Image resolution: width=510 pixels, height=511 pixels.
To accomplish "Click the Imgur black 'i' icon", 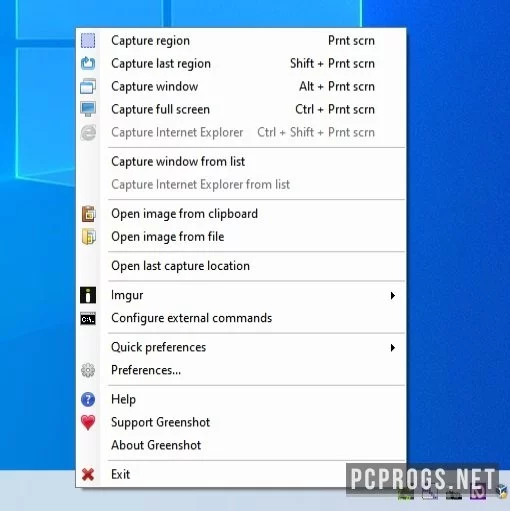I will pos(88,295).
